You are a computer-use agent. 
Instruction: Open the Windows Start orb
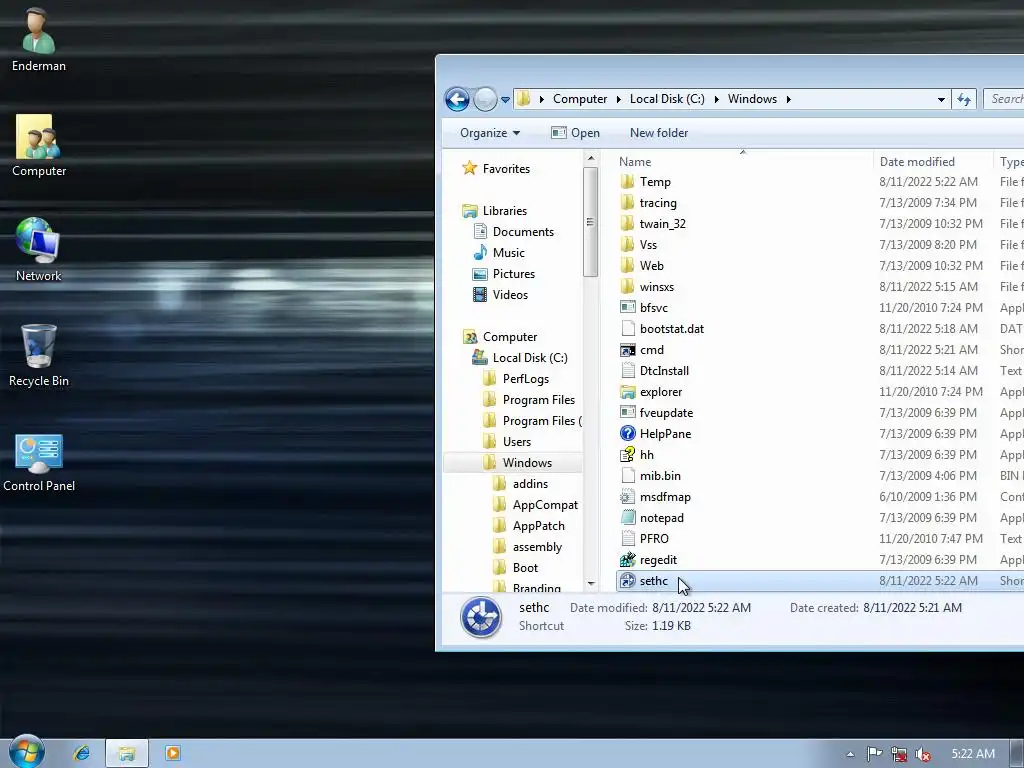tap(26, 752)
